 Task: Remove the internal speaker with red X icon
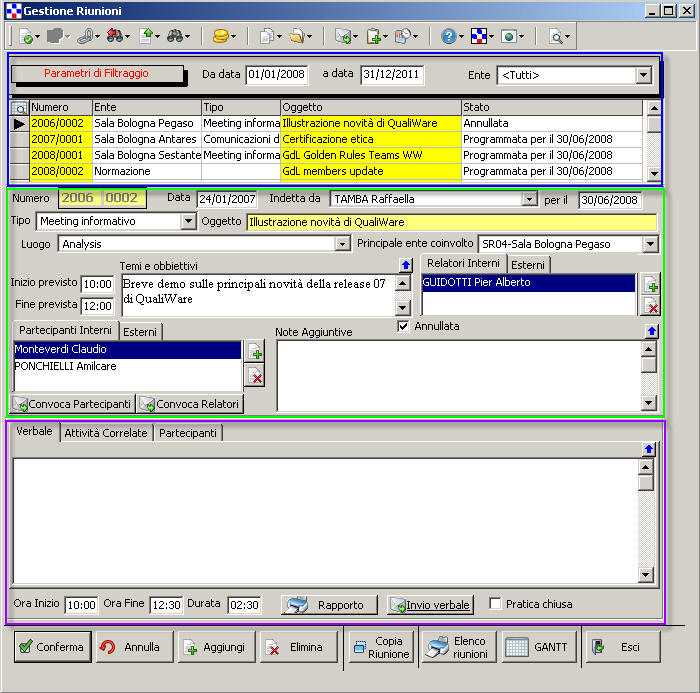coord(650,306)
